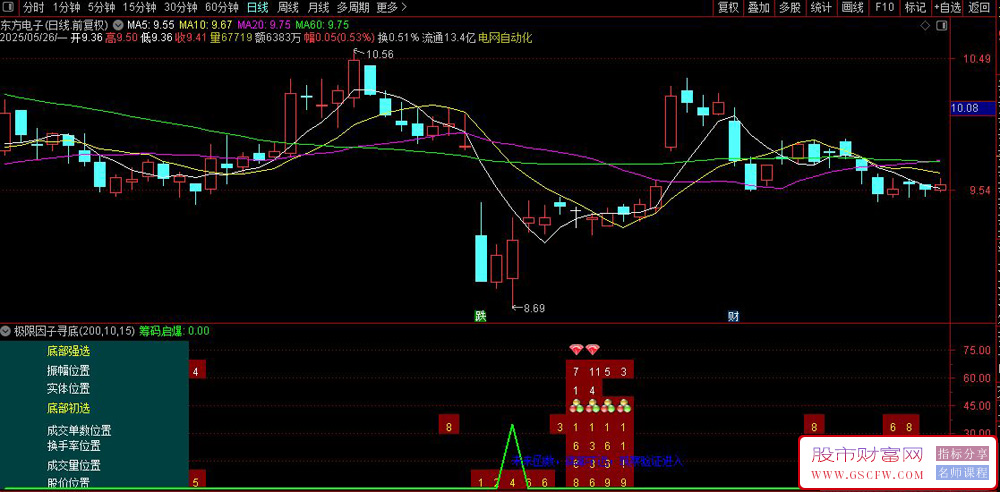Switch to 15分钟 chart period
1000x492 pixels.
point(139,8)
